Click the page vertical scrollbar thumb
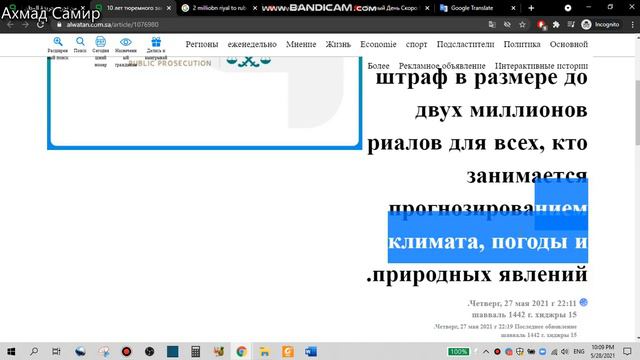The image size is (640, 360). (x=637, y=112)
